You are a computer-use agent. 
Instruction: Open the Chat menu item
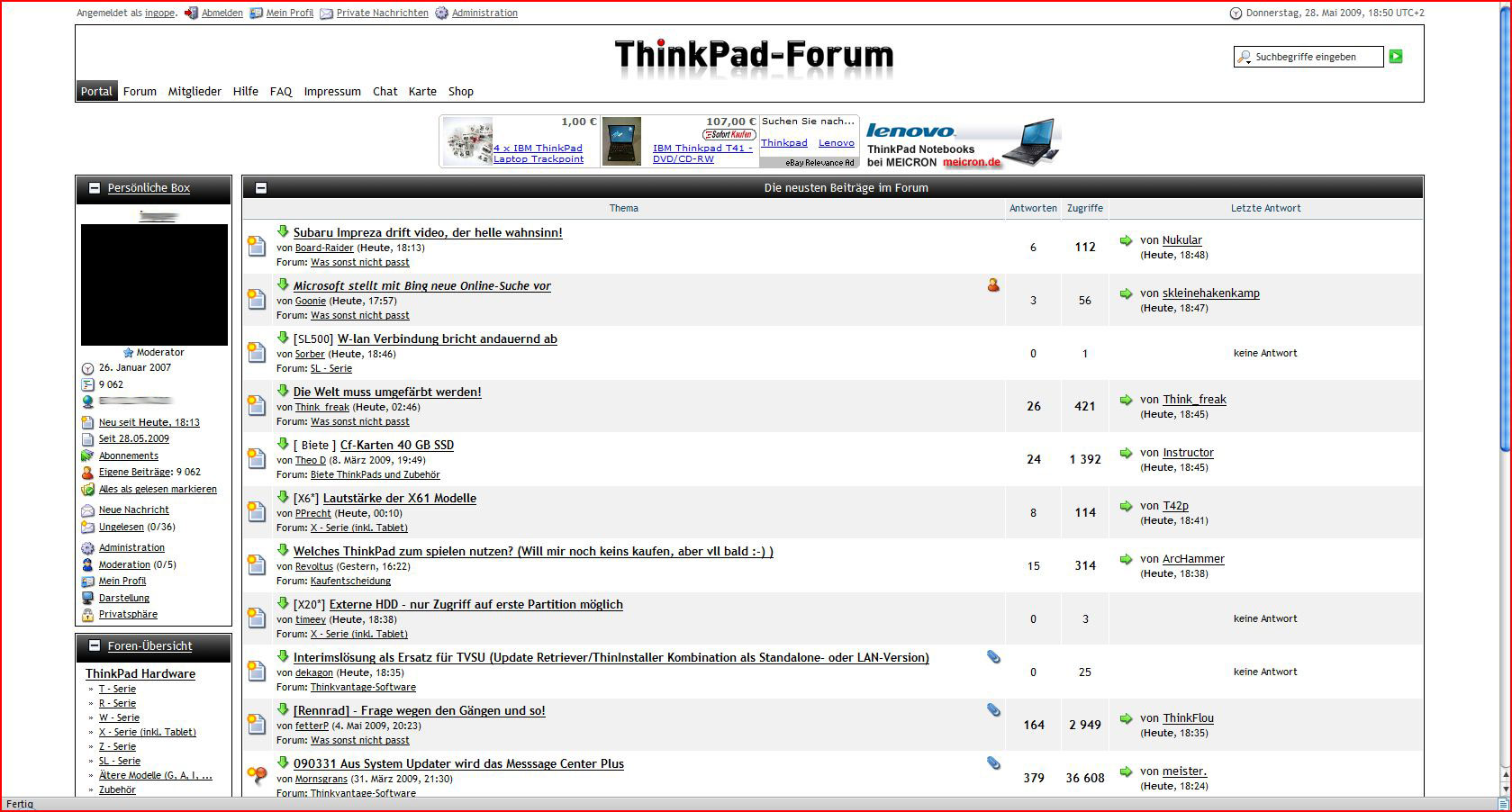pyautogui.click(x=385, y=91)
